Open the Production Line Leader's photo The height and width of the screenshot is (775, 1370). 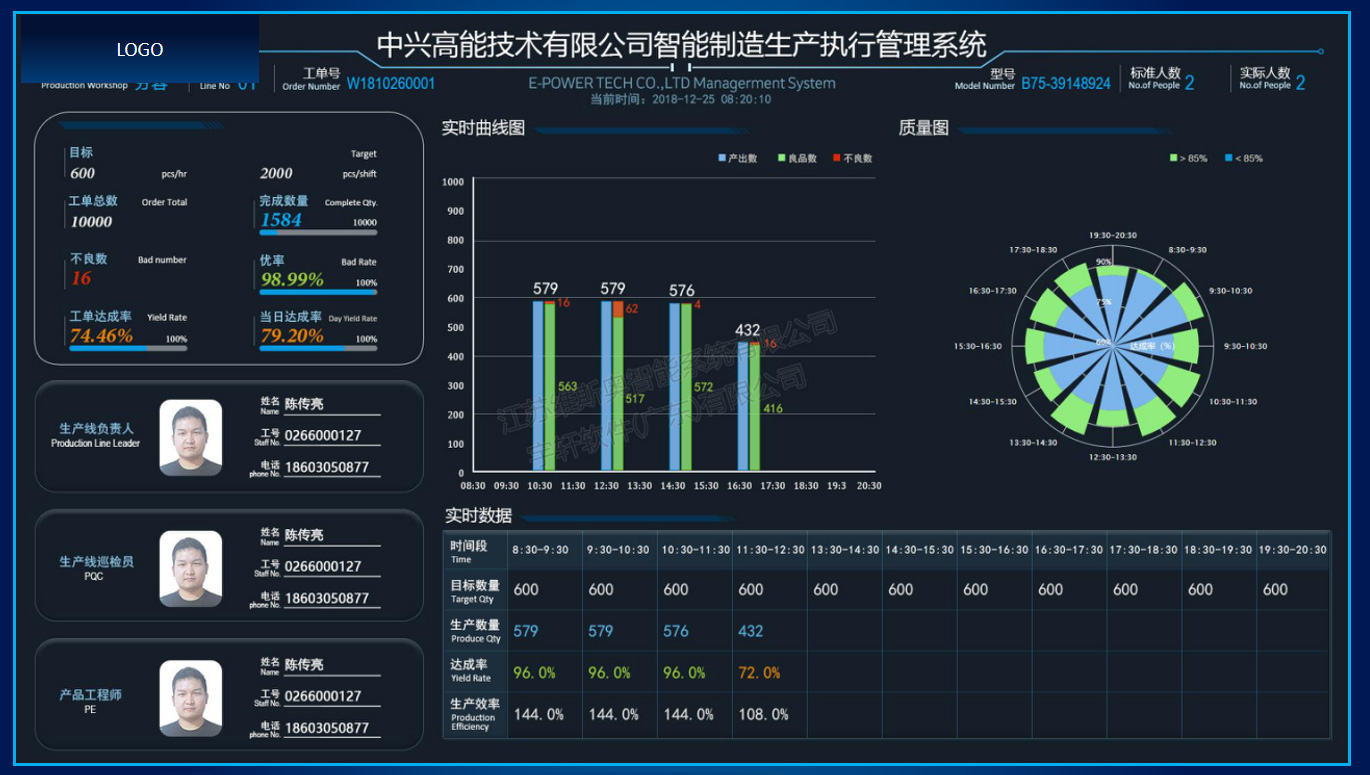[190, 438]
